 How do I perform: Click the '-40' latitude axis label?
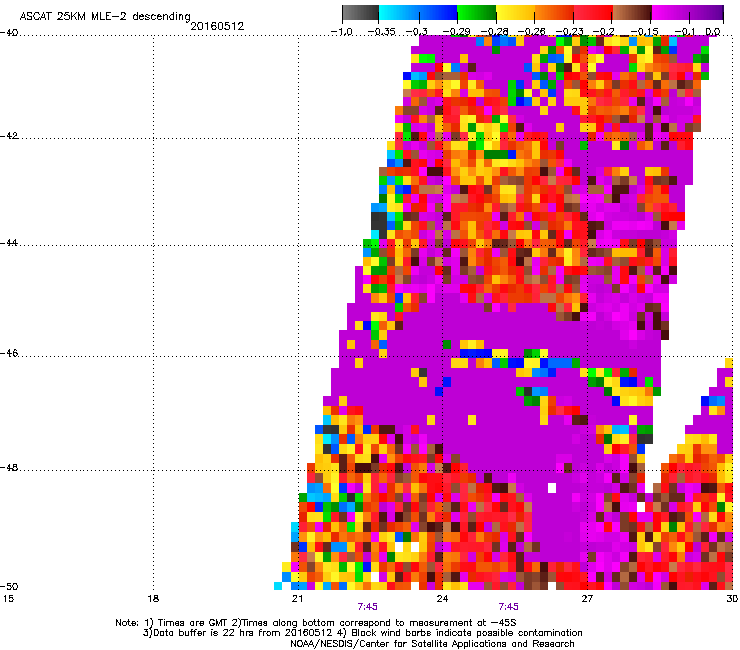tap(9, 33)
